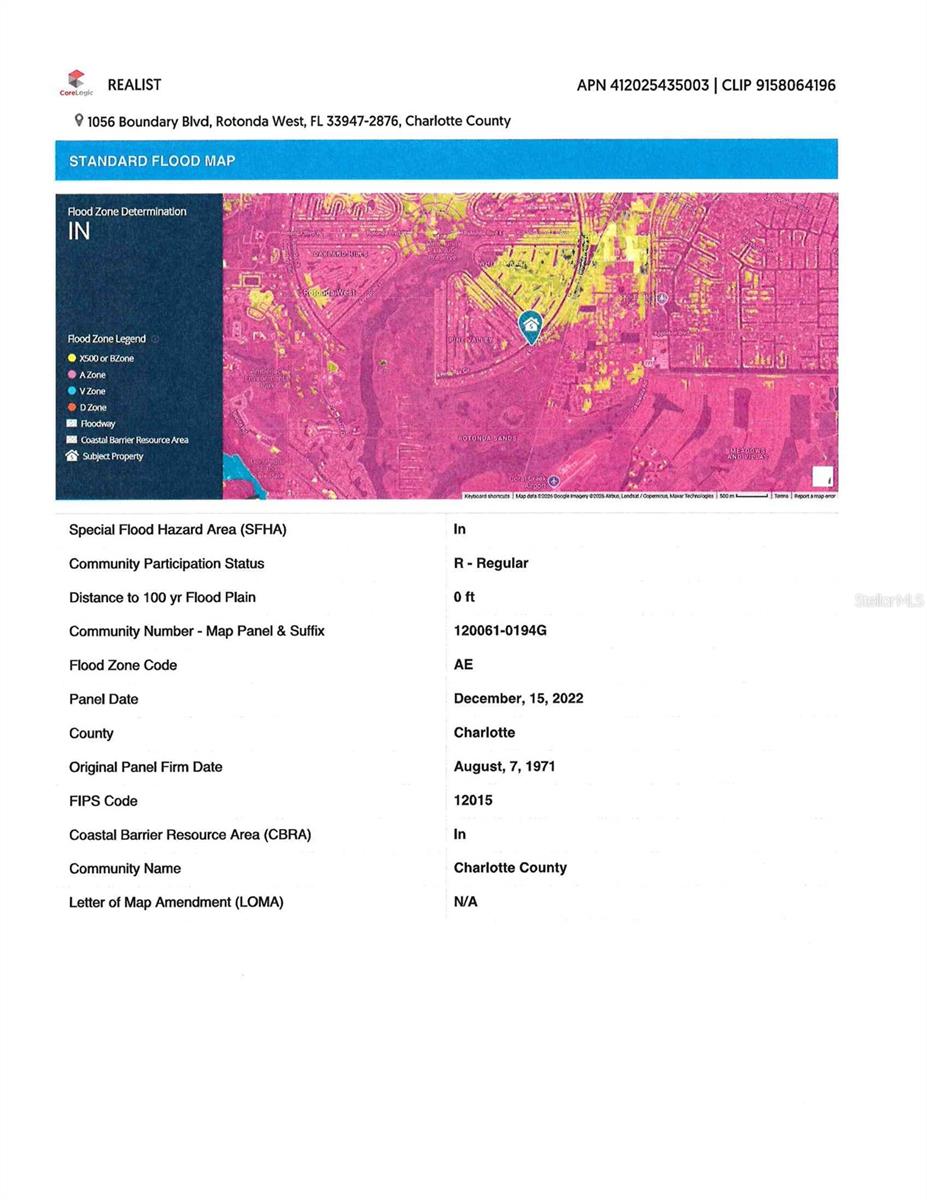The width and height of the screenshot is (927, 1200).
Task: Click Report a map error link
Action: (x=815, y=496)
